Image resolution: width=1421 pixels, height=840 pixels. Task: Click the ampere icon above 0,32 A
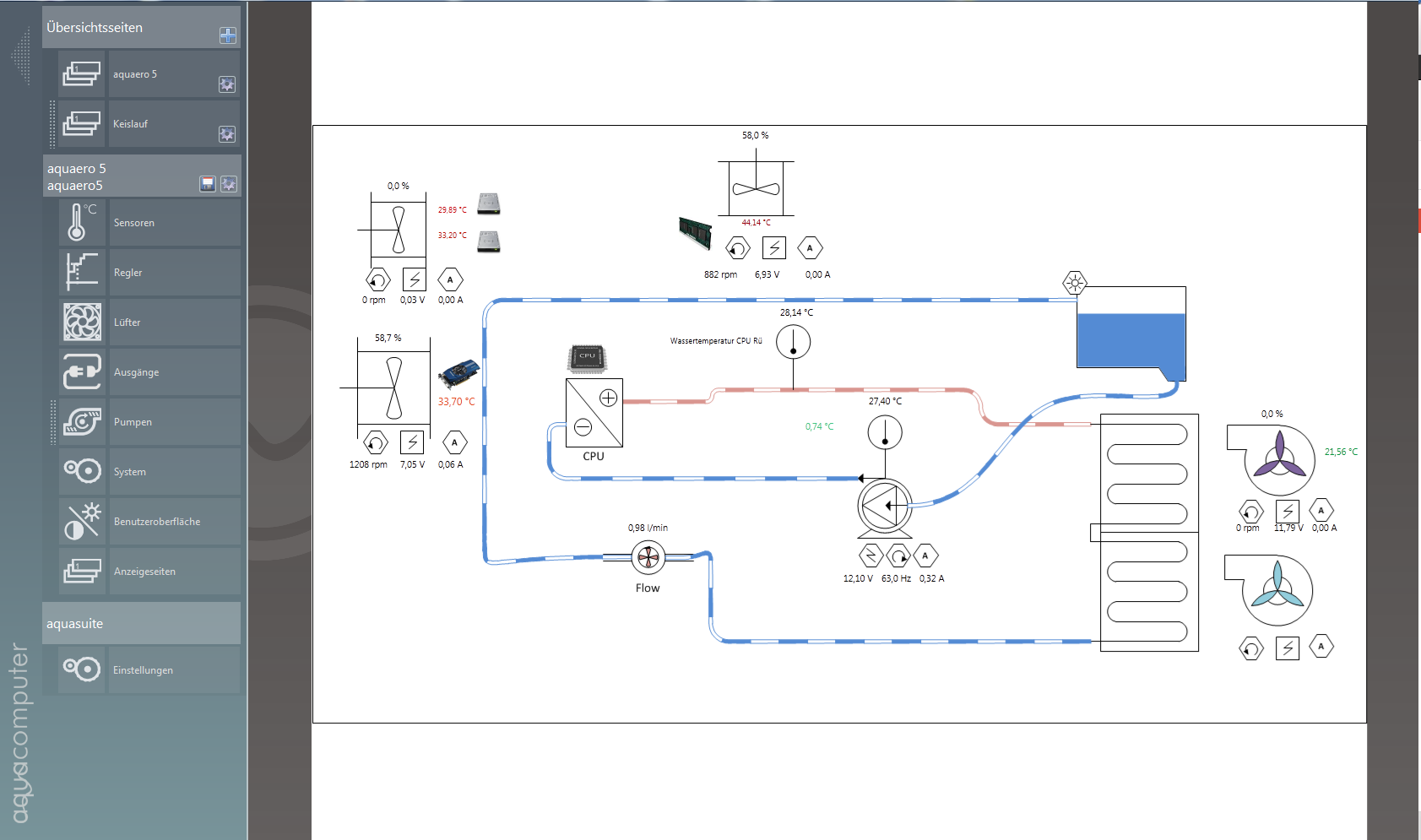pyautogui.click(x=925, y=555)
